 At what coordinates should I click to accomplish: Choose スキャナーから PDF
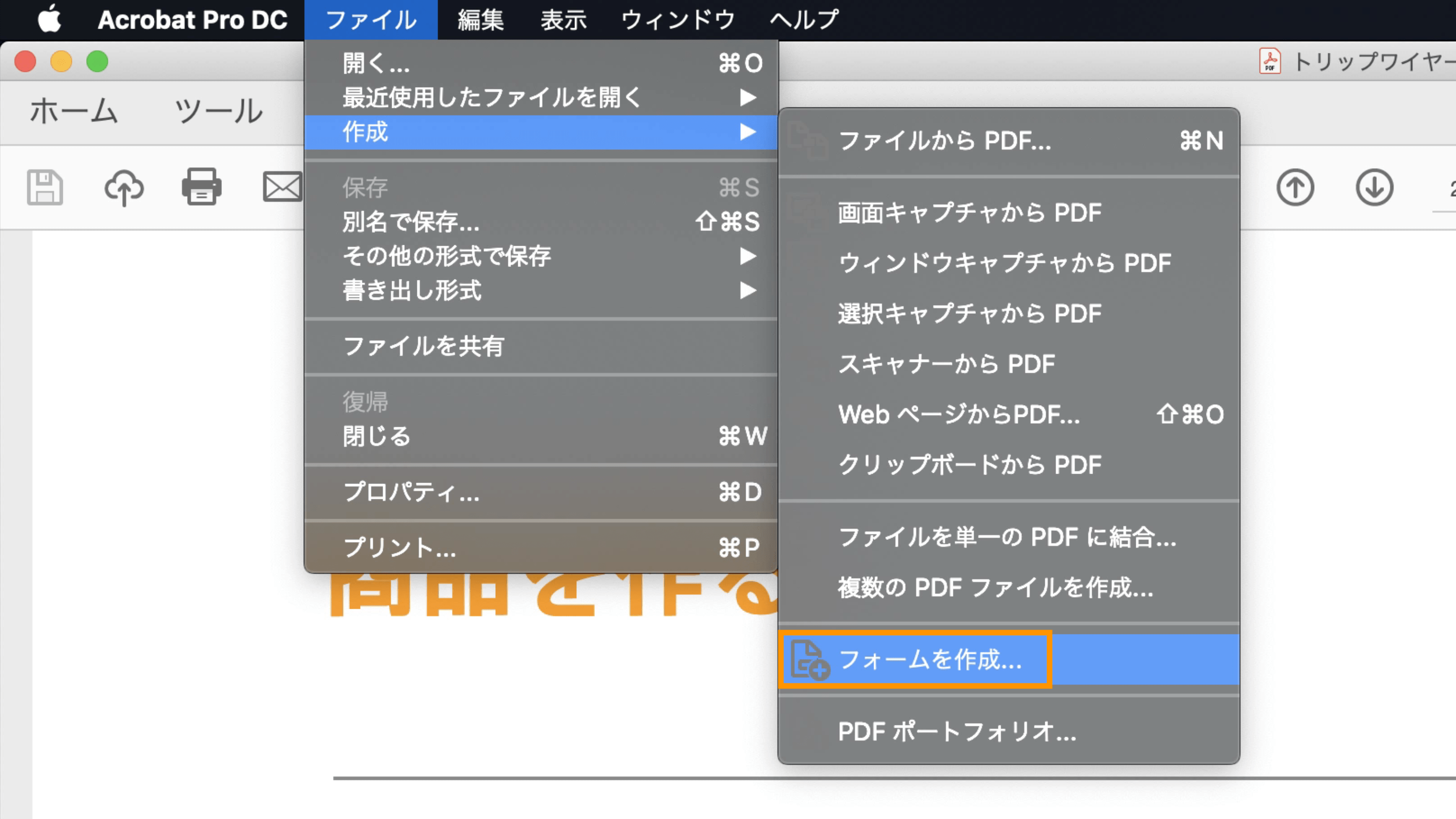(1009, 364)
